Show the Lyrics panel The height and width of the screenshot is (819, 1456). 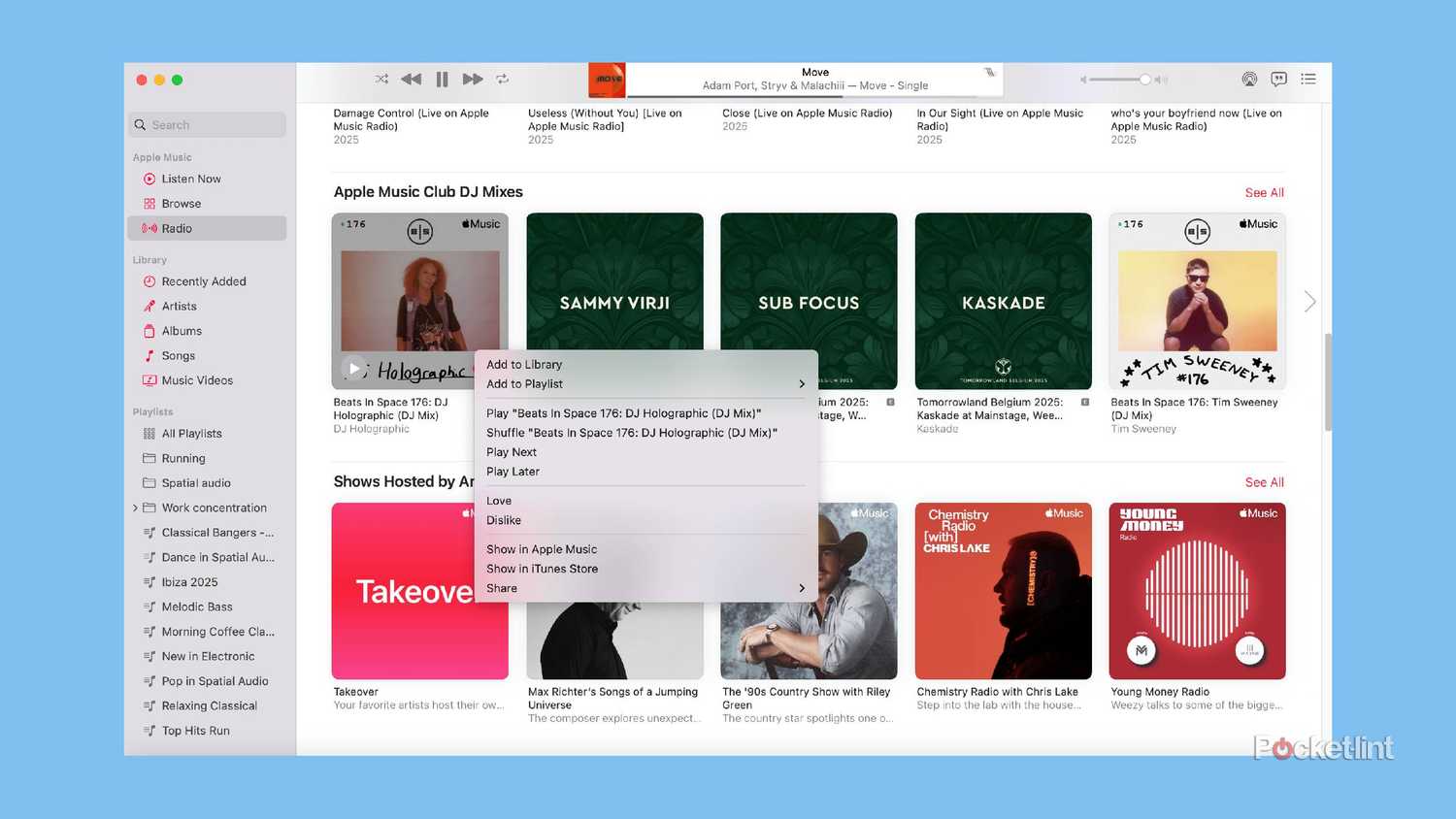[x=1278, y=79]
